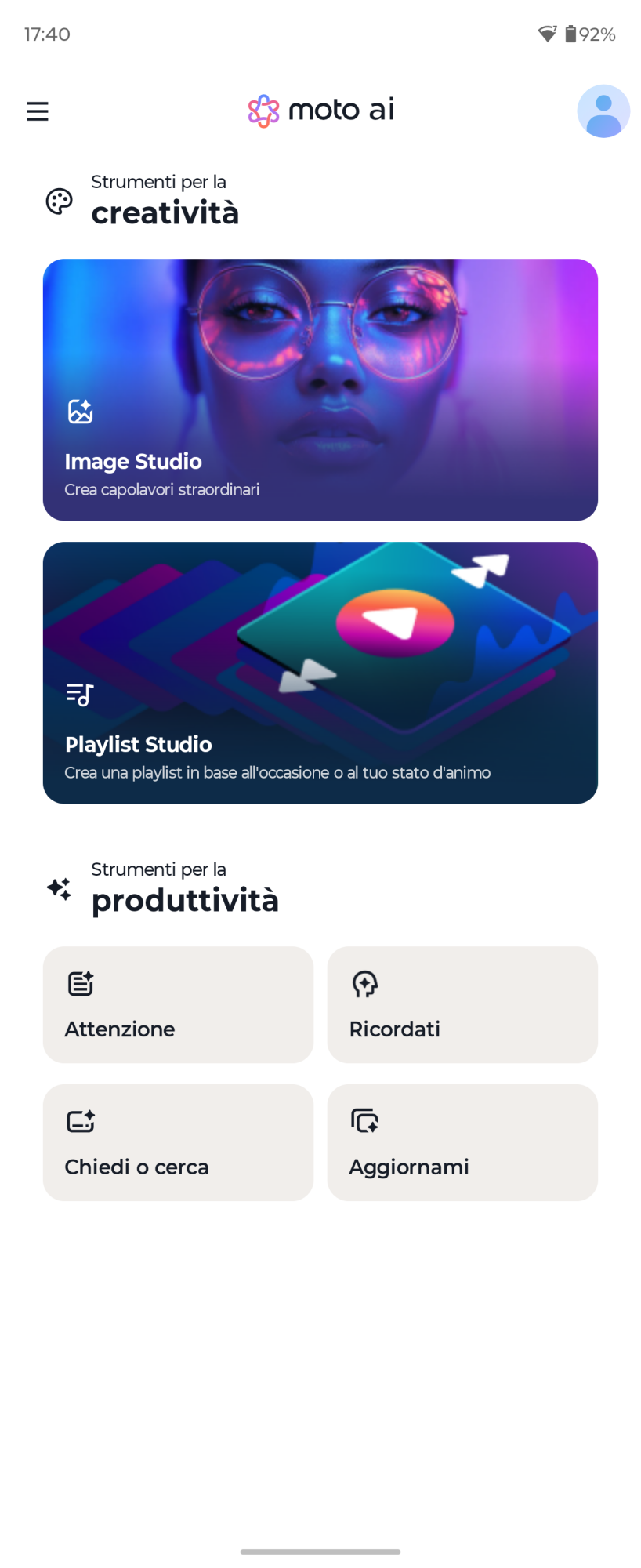Choose the Aggiornami label
641x1568 pixels.
(409, 1167)
